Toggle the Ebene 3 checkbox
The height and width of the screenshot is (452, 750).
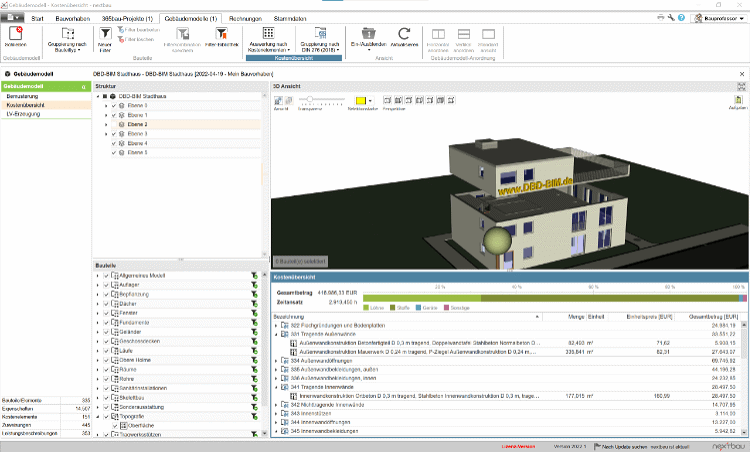114,134
